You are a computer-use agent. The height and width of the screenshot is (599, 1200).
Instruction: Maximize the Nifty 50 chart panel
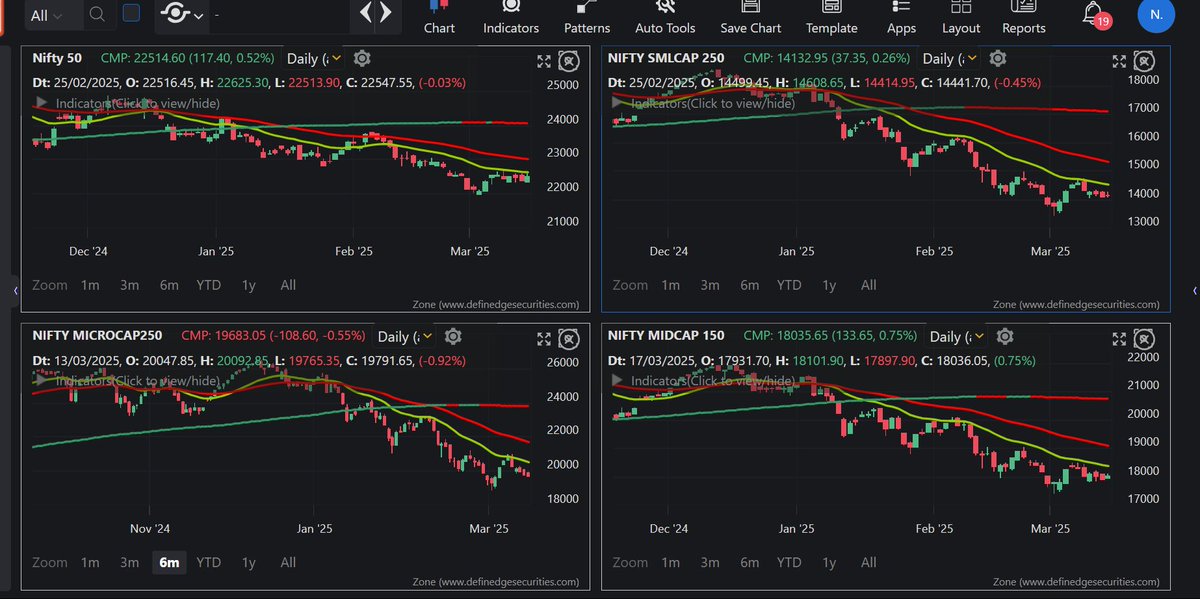pos(543,62)
